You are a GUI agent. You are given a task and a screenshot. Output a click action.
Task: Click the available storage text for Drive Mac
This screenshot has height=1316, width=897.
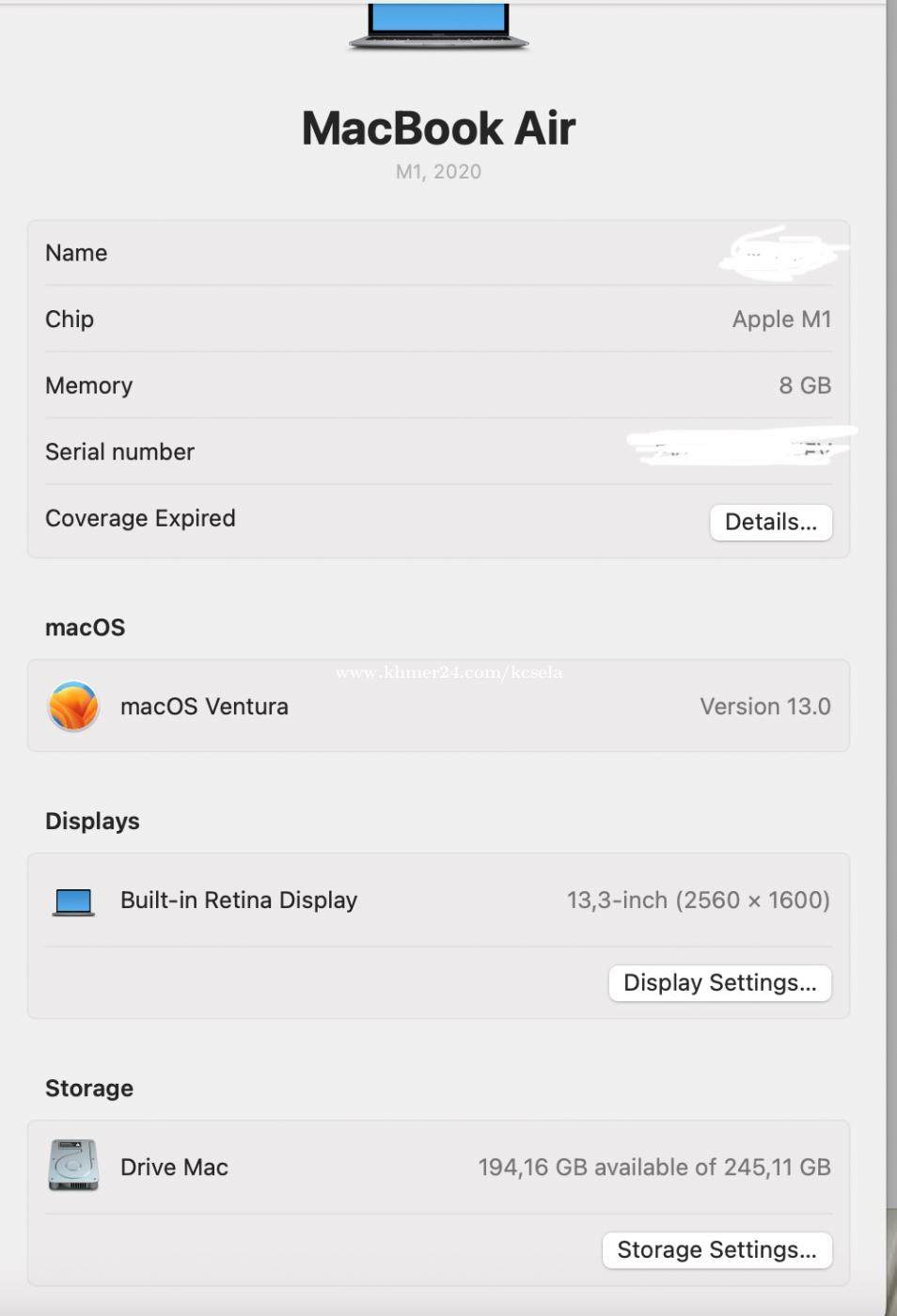tap(653, 1167)
